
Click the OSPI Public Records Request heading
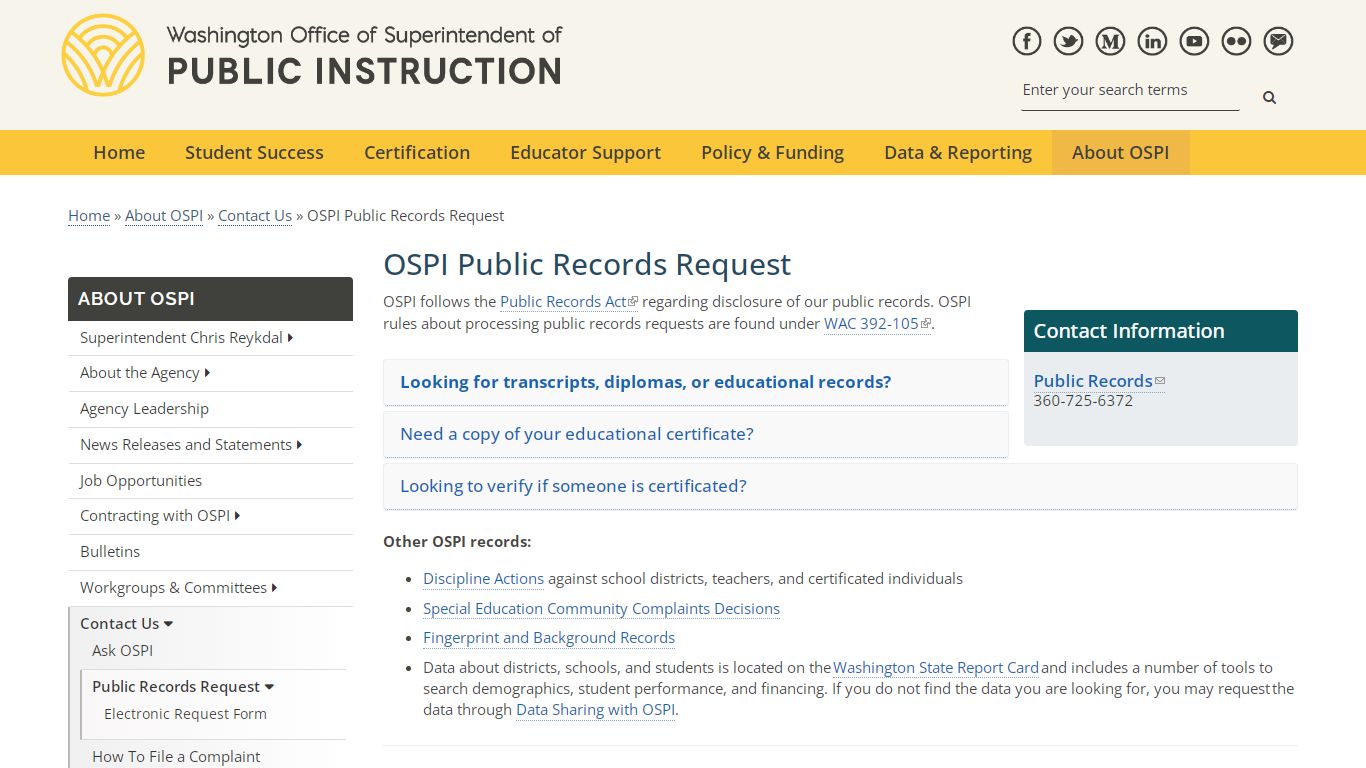click(x=587, y=264)
